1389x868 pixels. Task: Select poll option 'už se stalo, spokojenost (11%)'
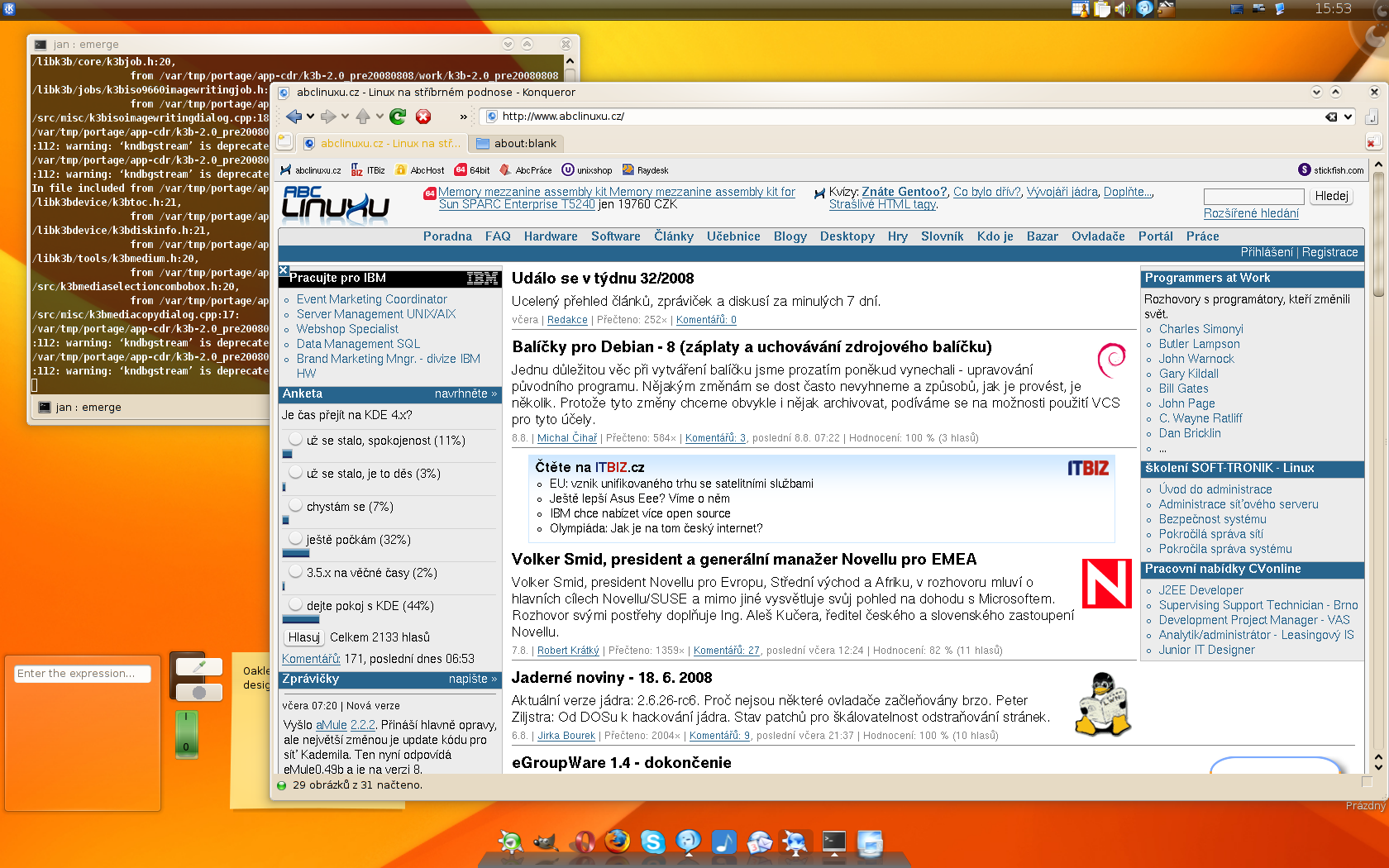pos(295,440)
